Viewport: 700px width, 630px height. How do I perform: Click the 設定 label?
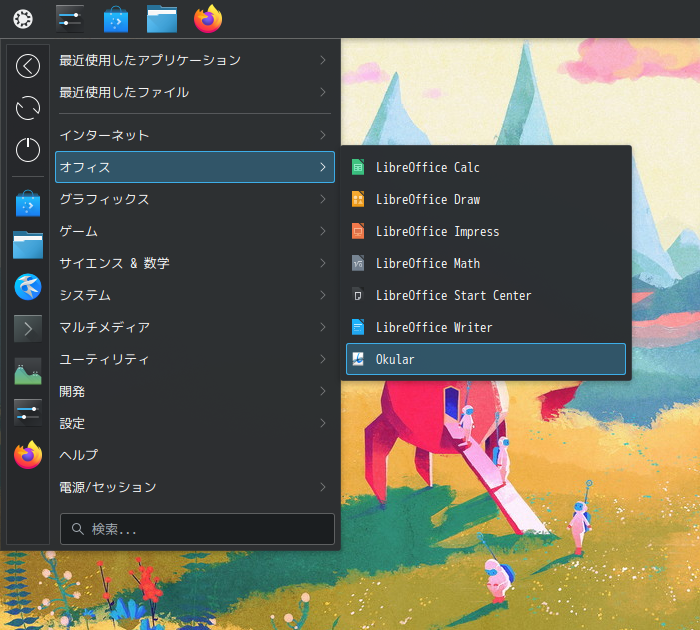click(x=72, y=423)
